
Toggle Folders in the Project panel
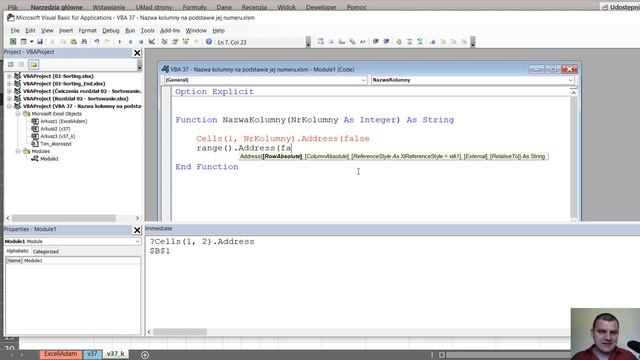[x=33, y=64]
